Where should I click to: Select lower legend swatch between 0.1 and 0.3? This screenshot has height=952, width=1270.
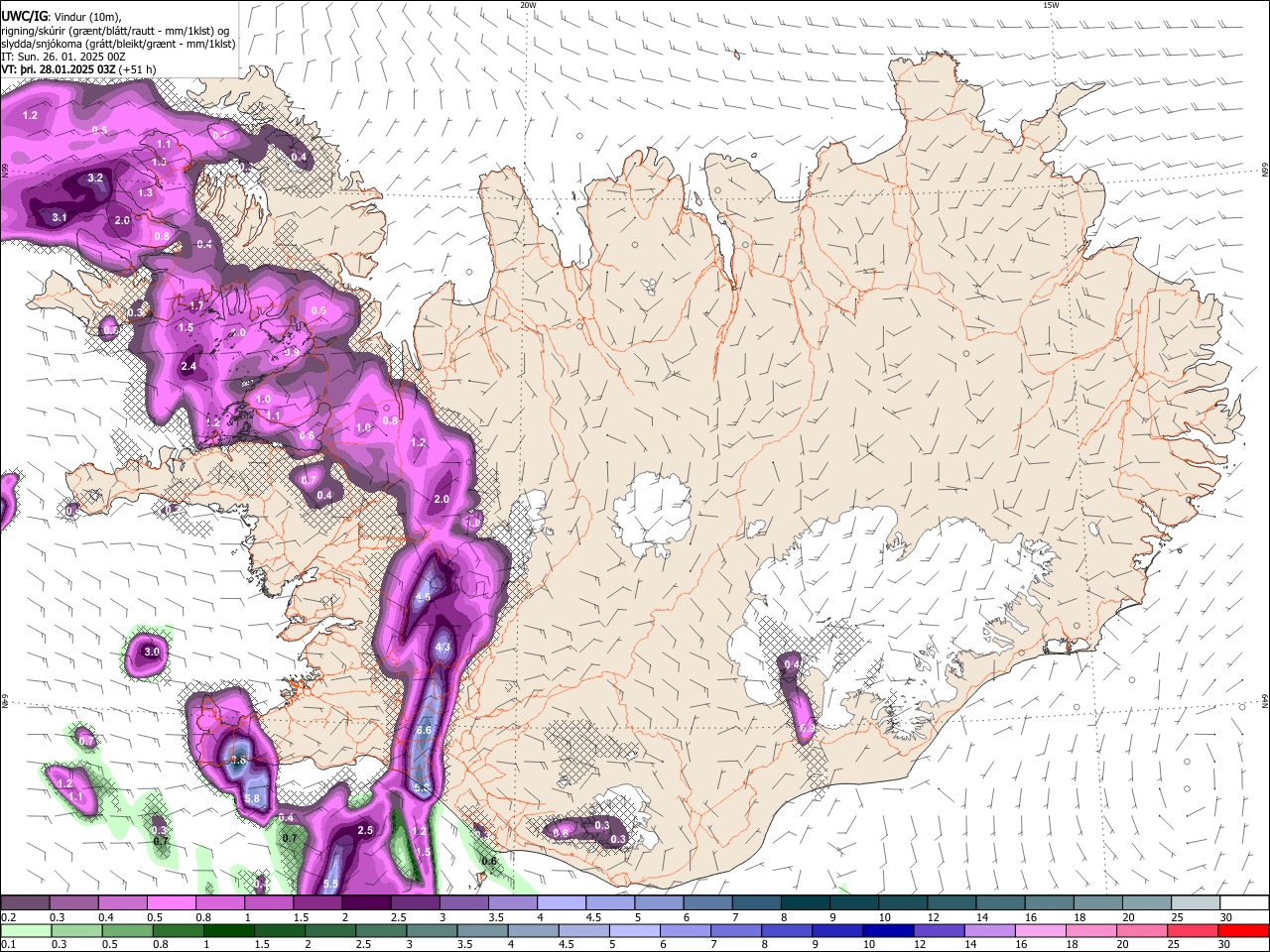25,930
